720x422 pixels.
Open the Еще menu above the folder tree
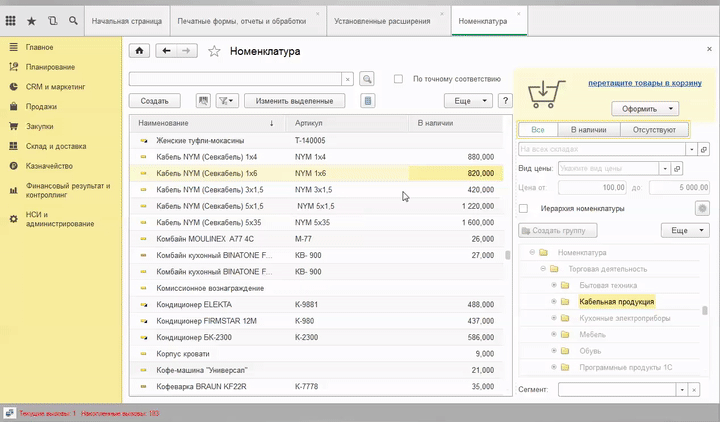685,231
